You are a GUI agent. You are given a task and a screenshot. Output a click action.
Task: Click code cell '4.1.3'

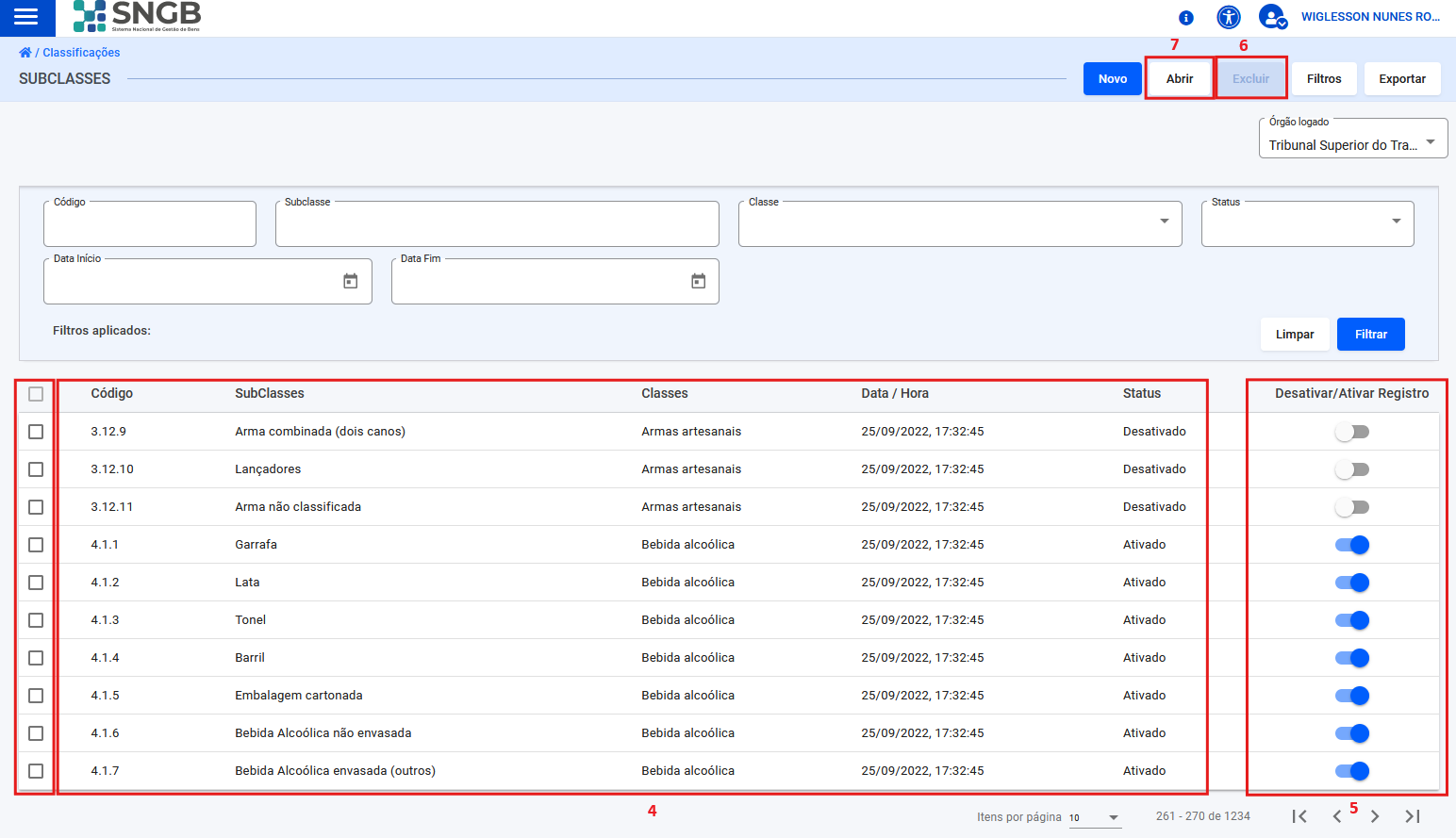point(105,620)
